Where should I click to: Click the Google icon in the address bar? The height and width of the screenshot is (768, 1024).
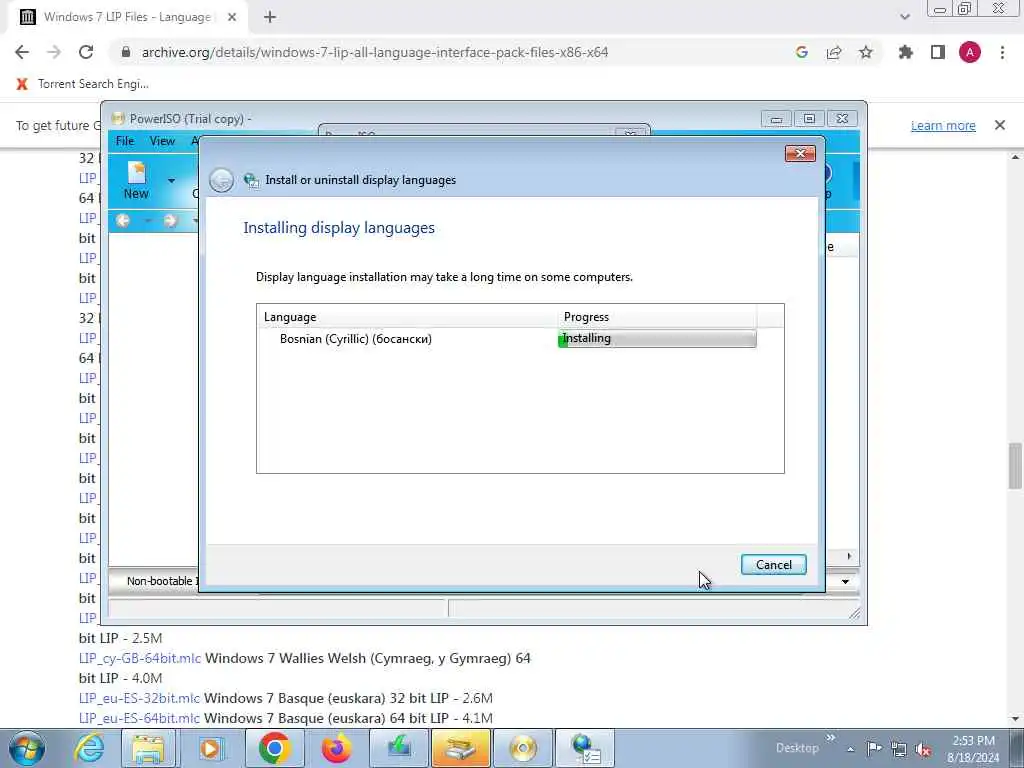point(802,52)
